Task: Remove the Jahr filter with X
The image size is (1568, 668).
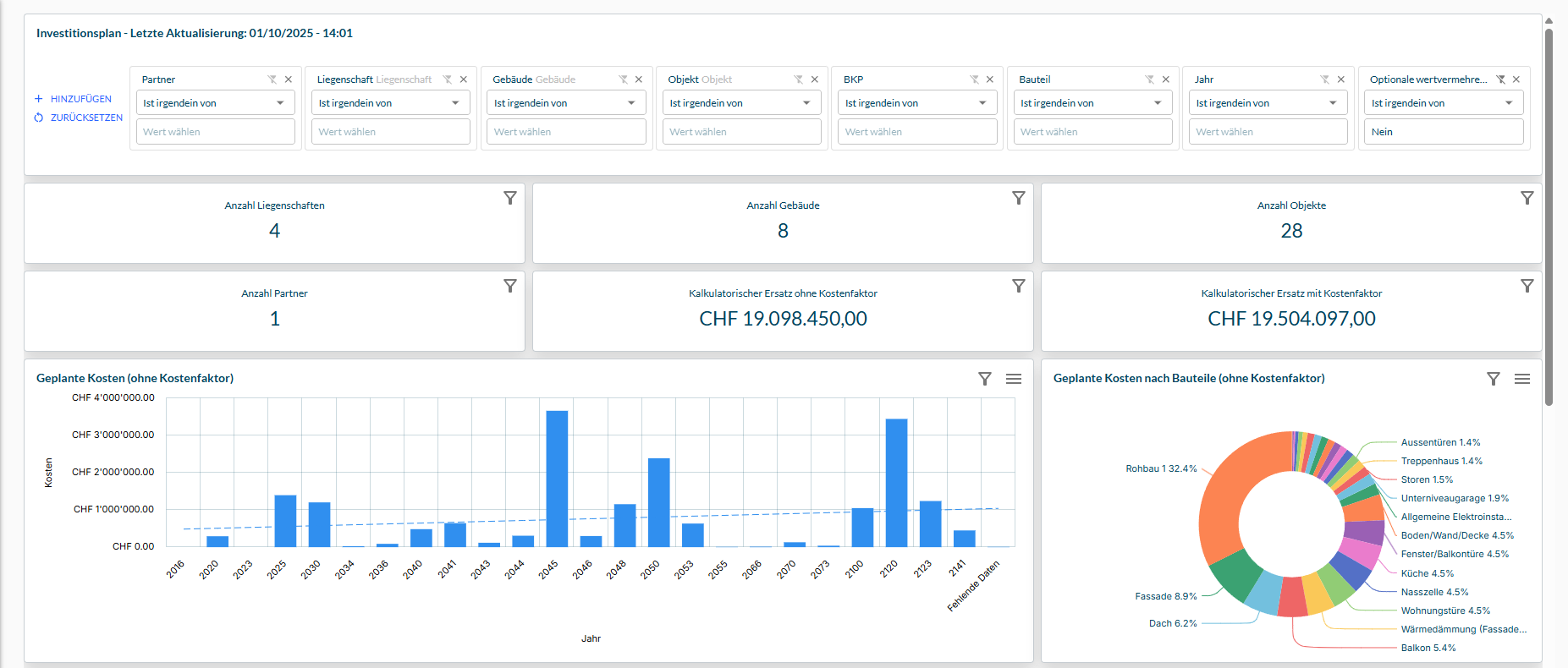Action: tap(1340, 79)
